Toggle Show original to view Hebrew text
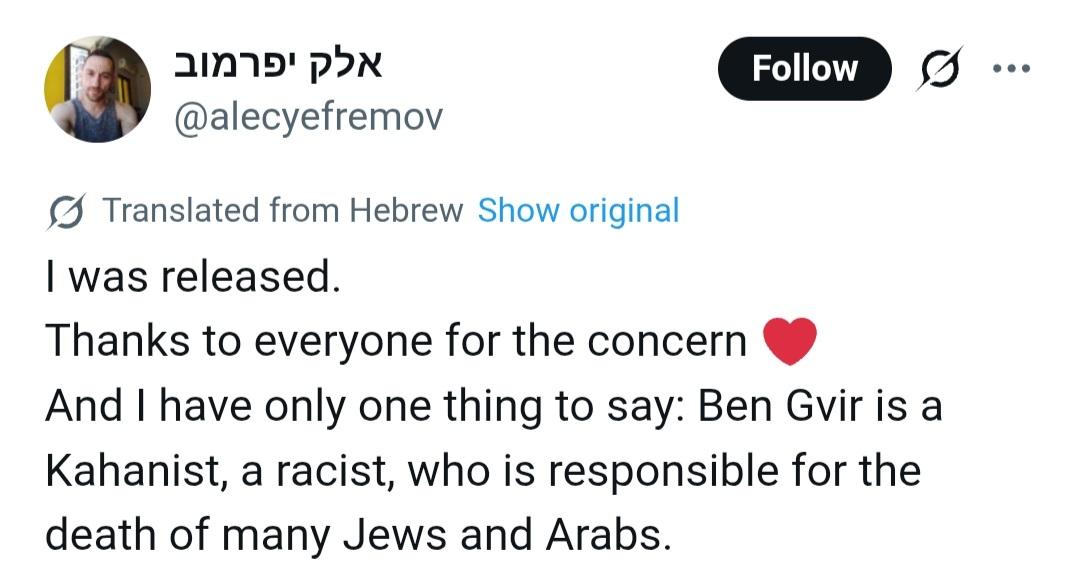1080x585 pixels. 578,211
